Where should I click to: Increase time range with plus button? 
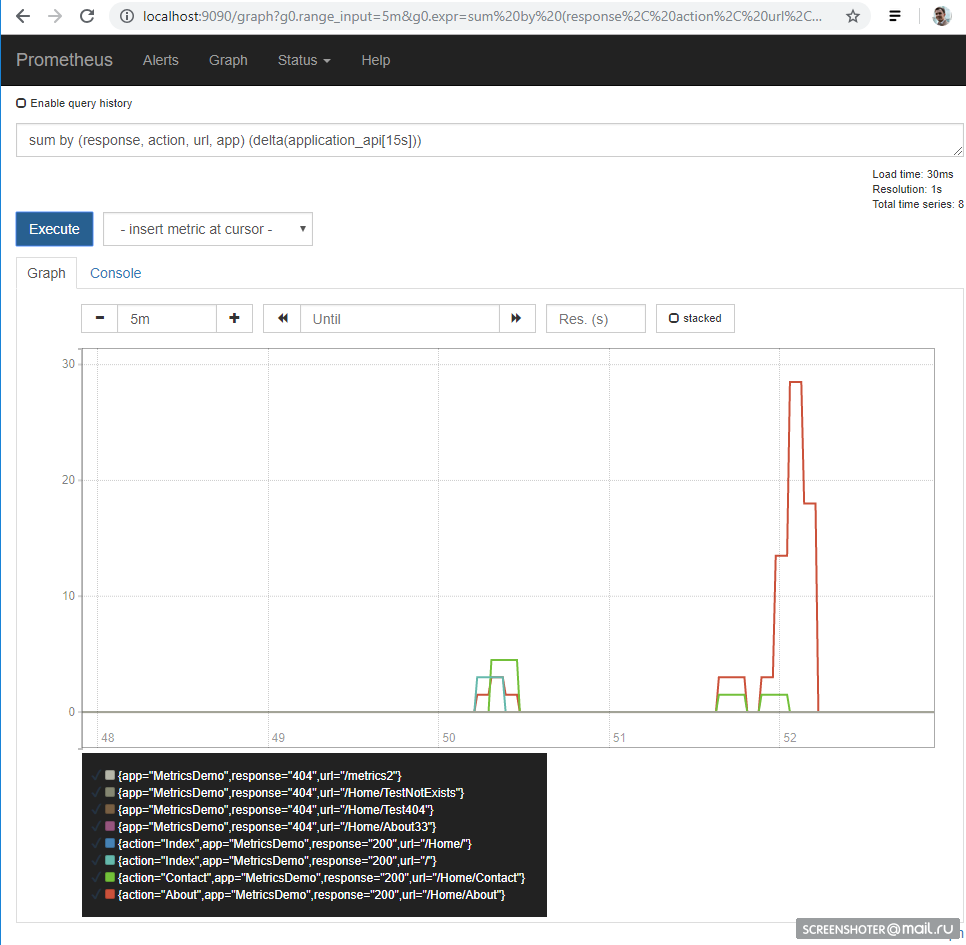click(234, 318)
